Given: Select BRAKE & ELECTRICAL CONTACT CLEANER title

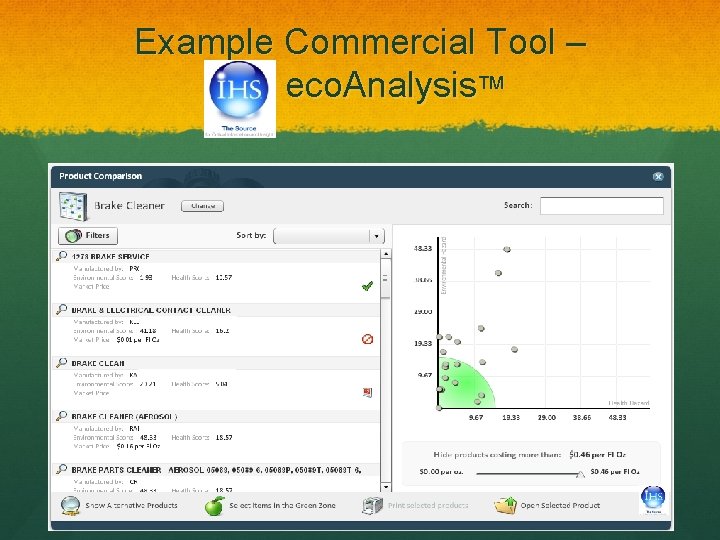Looking at the screenshot, I should click(151, 310).
